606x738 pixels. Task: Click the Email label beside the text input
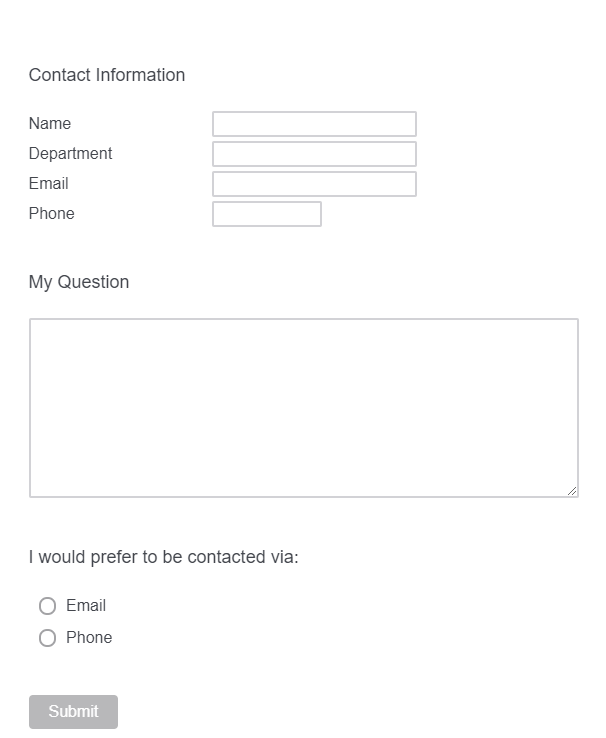pyautogui.click(x=49, y=184)
